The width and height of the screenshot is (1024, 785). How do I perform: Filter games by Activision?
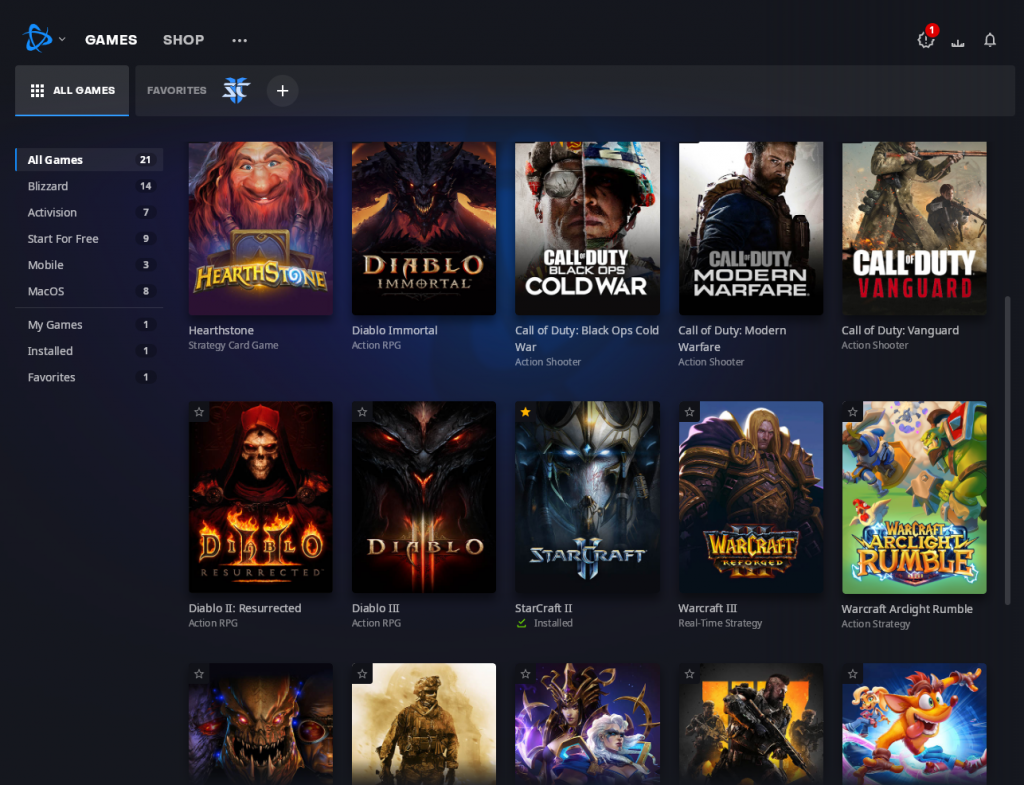coord(89,212)
